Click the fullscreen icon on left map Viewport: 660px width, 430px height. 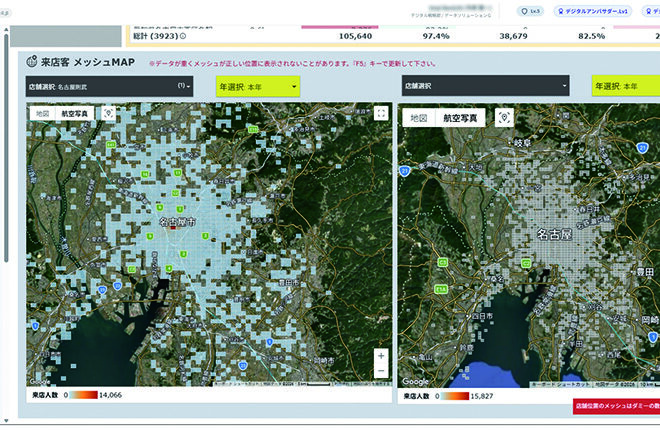coord(380,114)
